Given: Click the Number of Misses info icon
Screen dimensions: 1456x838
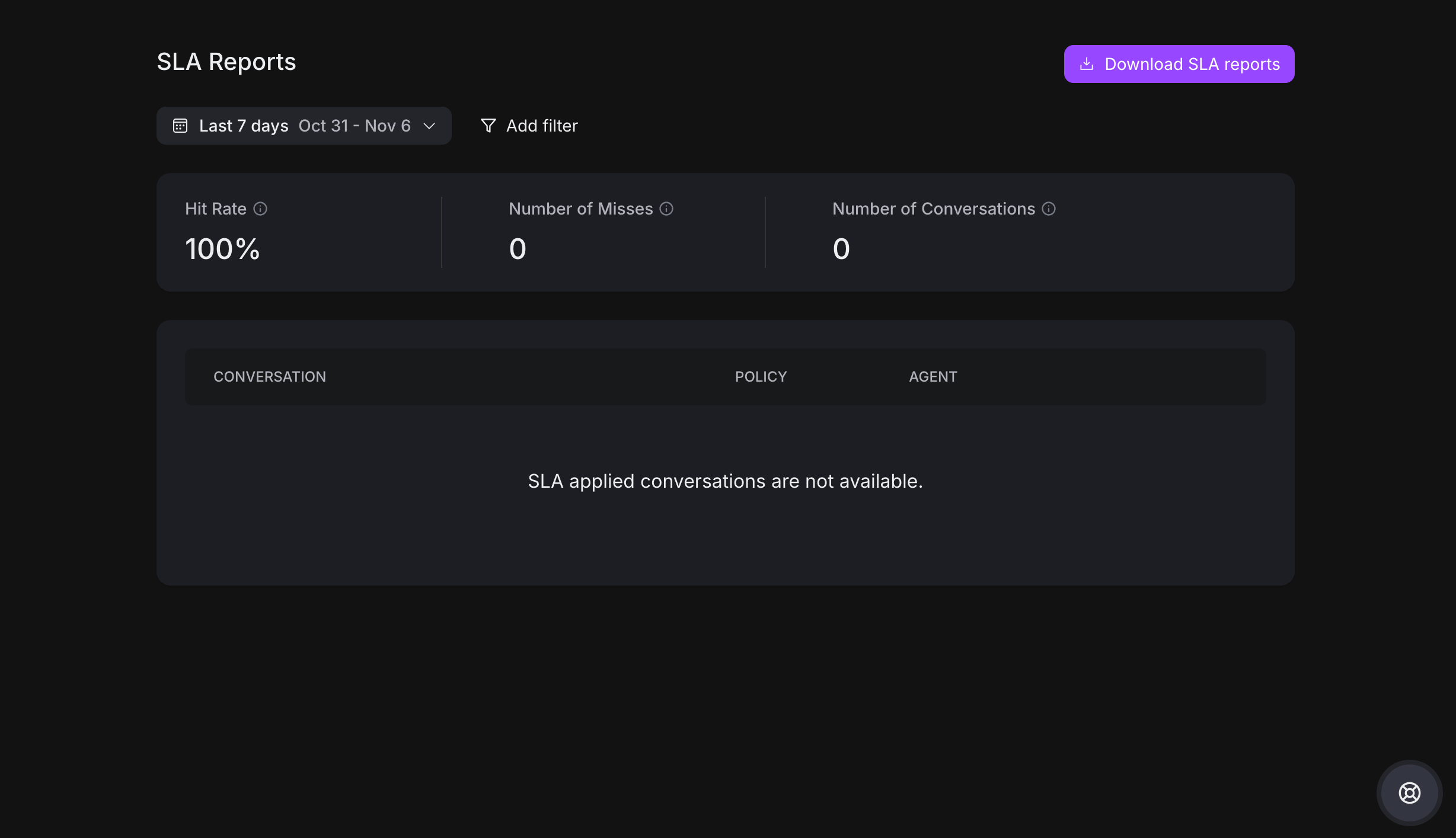Looking at the screenshot, I should coord(666,209).
